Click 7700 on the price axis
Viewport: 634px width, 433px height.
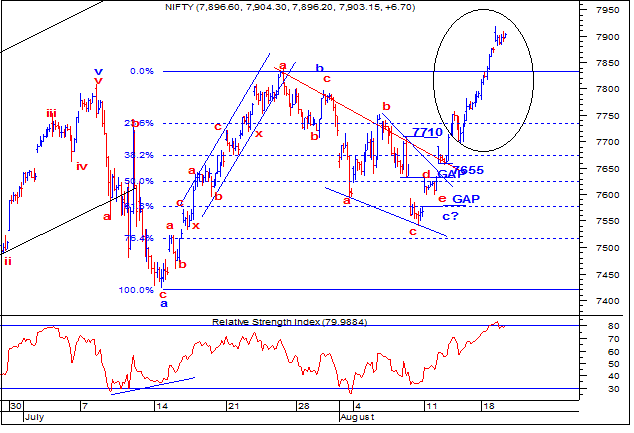click(608, 142)
